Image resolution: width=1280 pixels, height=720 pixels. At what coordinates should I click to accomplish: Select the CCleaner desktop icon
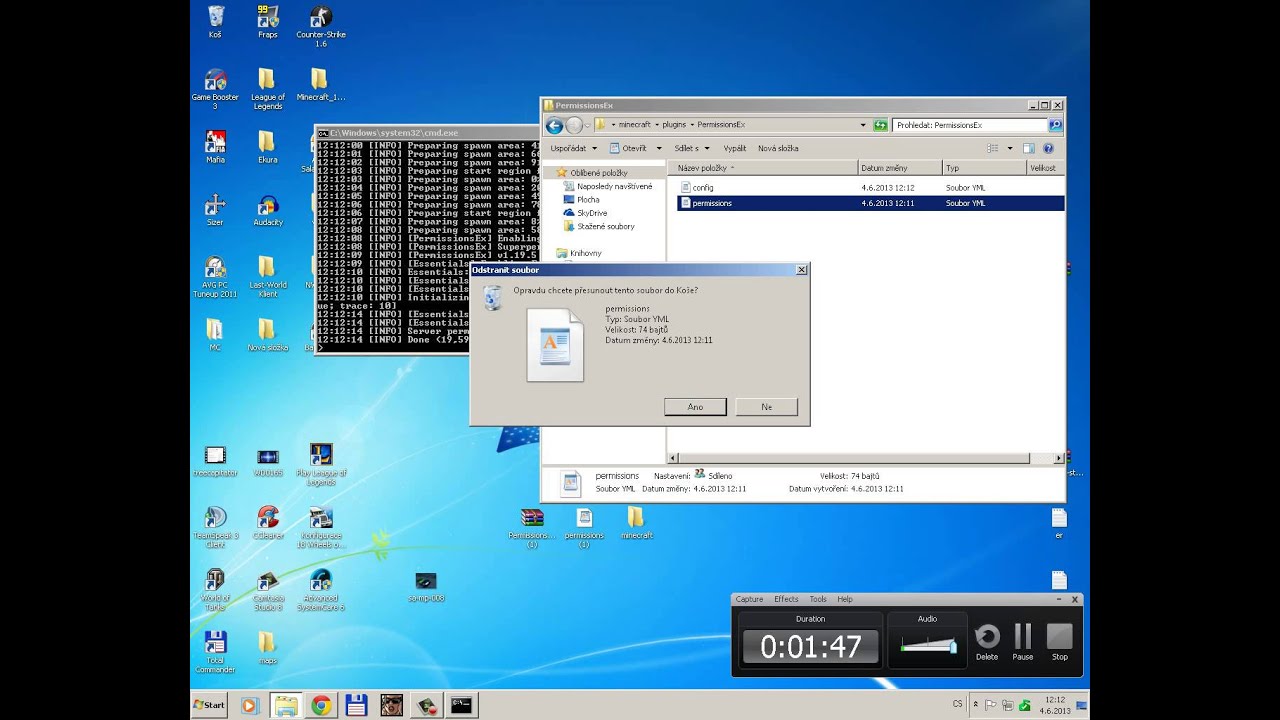pos(268,523)
